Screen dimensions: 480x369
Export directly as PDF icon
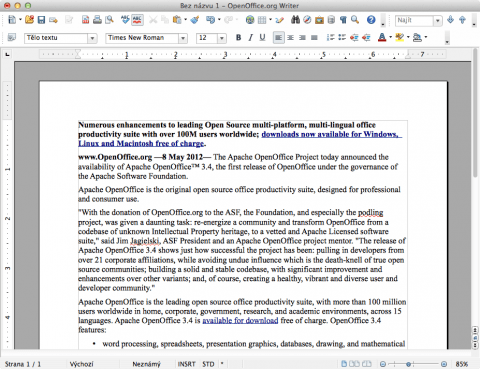click(x=85, y=20)
